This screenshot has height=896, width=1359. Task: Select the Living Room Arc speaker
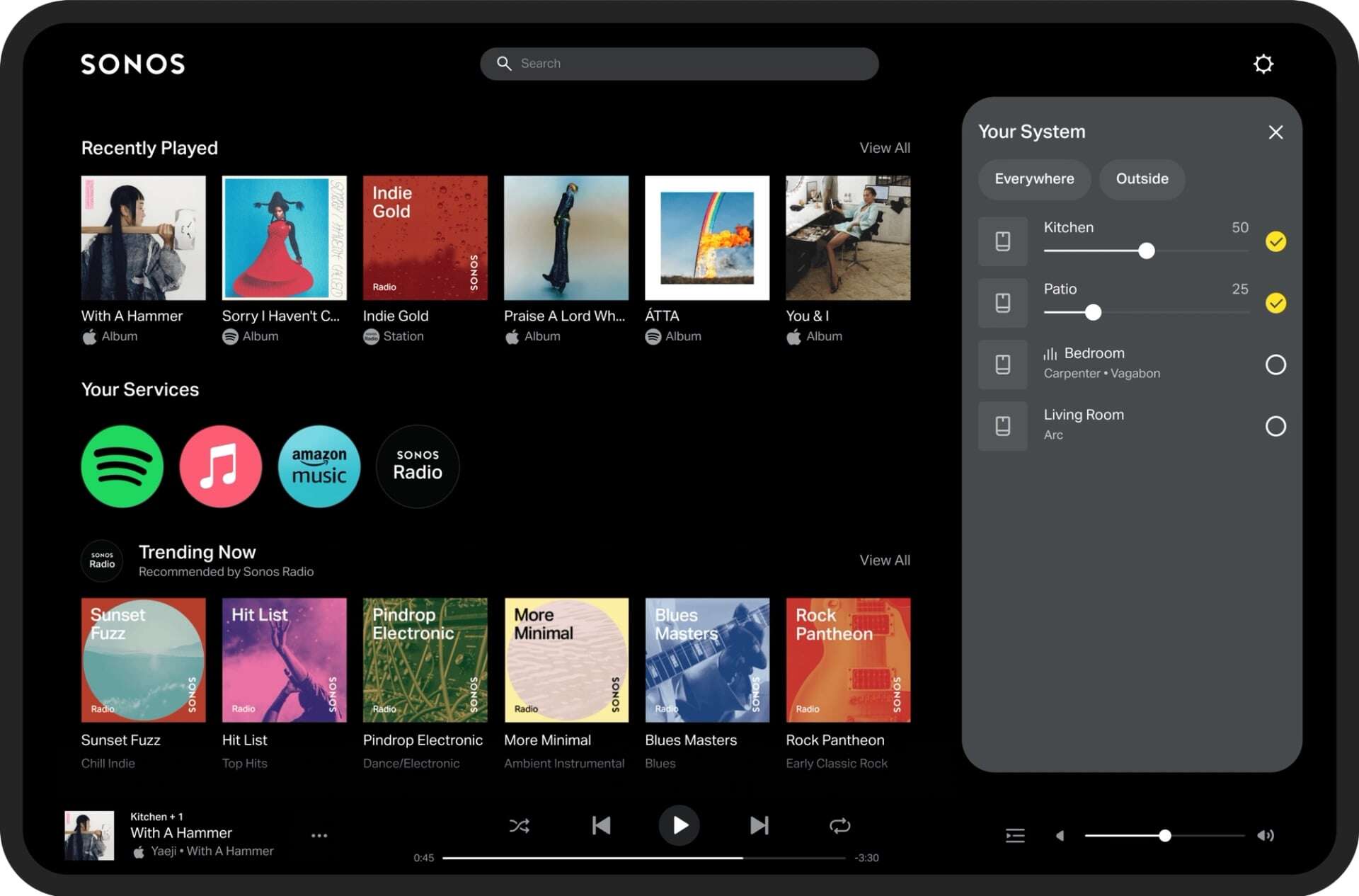pyautogui.click(x=1275, y=426)
